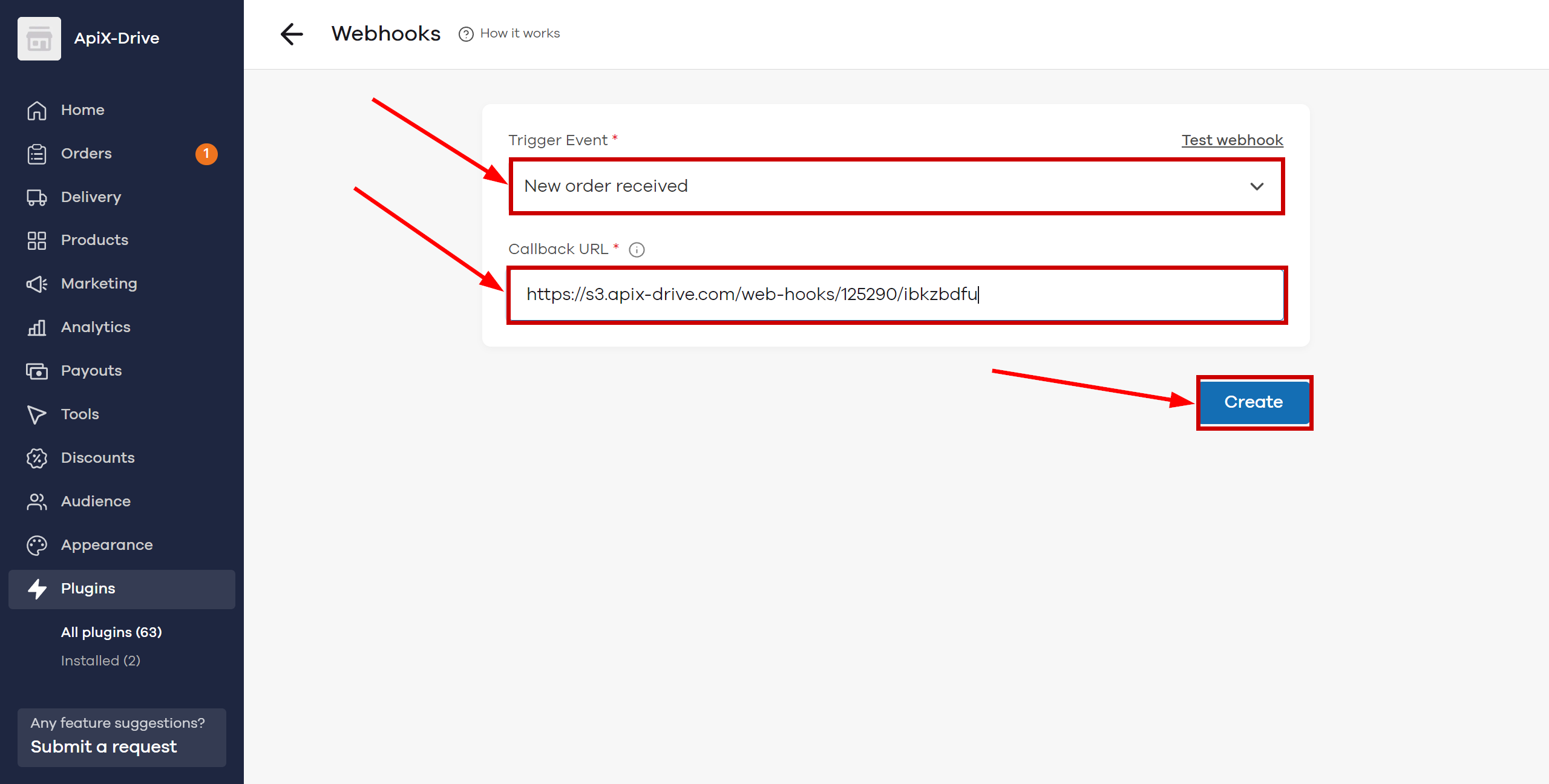Open the How it works link

(x=509, y=34)
